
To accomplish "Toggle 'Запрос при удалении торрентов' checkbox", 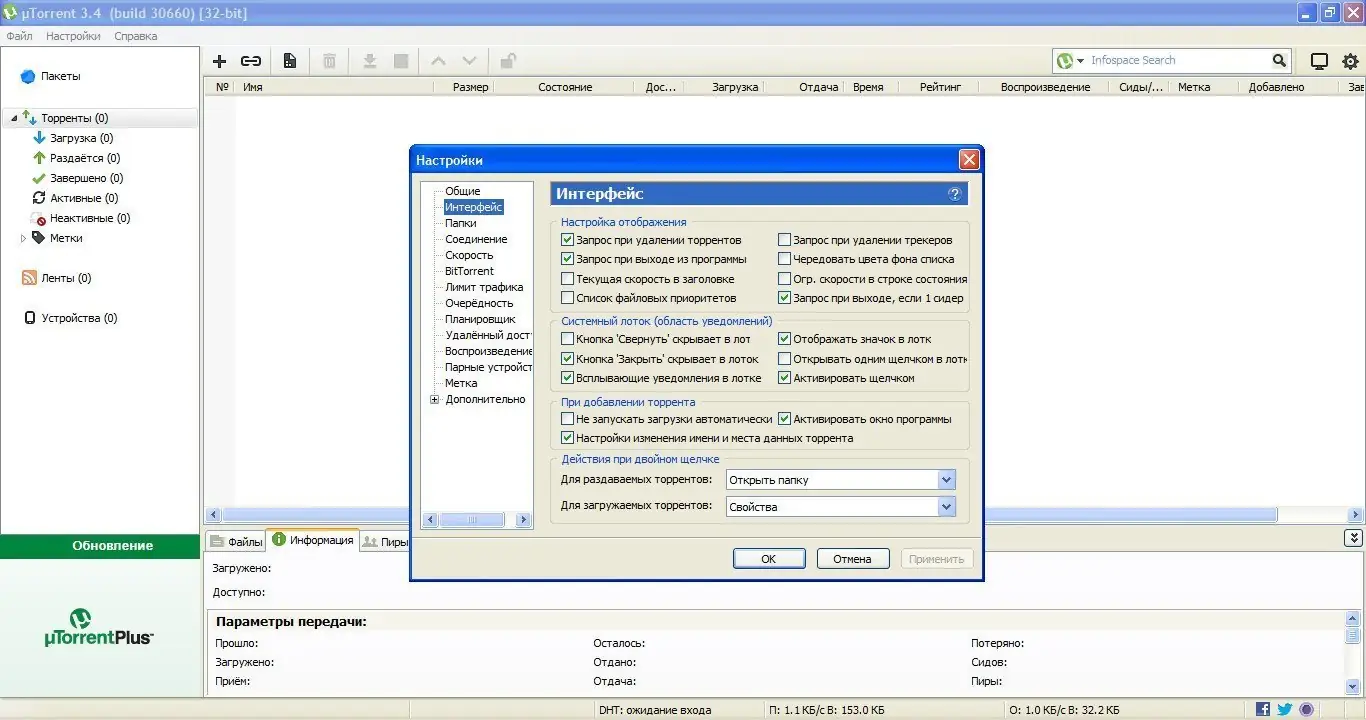I will tap(568, 240).
